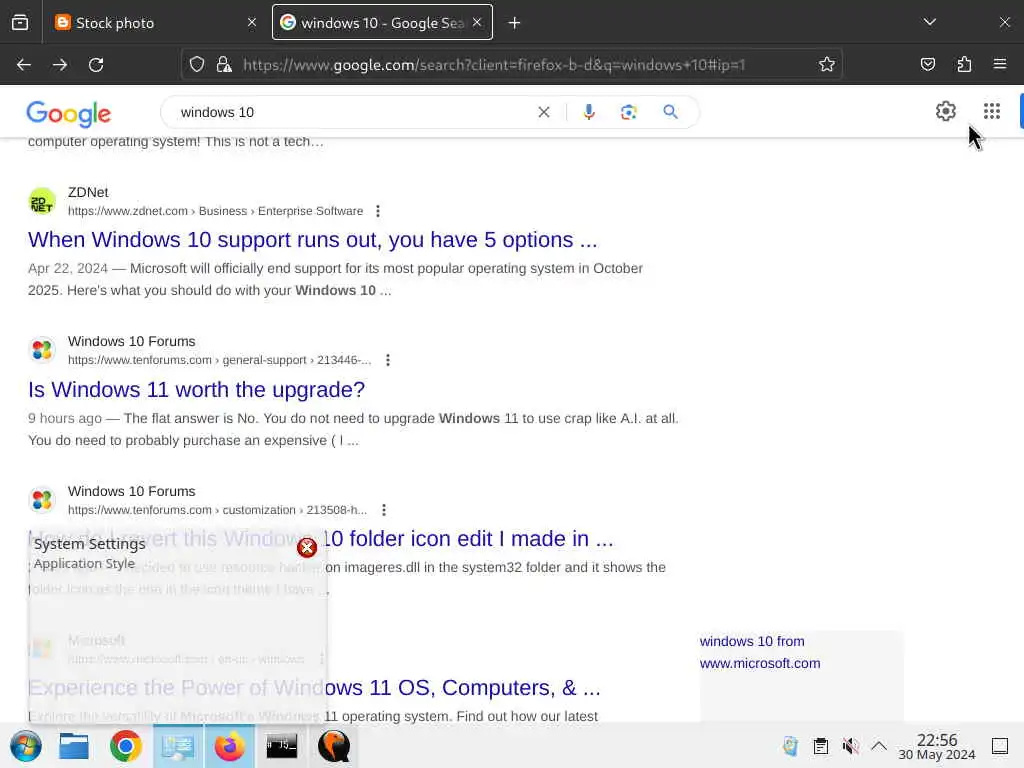This screenshot has height=768, width=1024.
Task: Toggle muted volume tray icon
Action: tap(850, 746)
